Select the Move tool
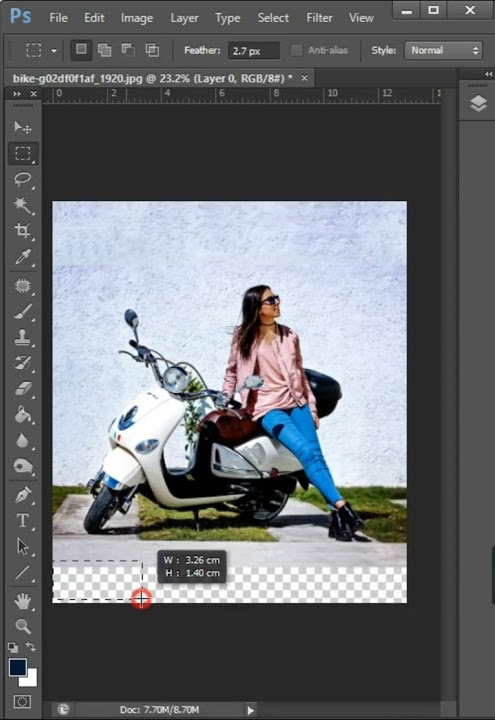Screen dimensions: 495x720 (22, 127)
